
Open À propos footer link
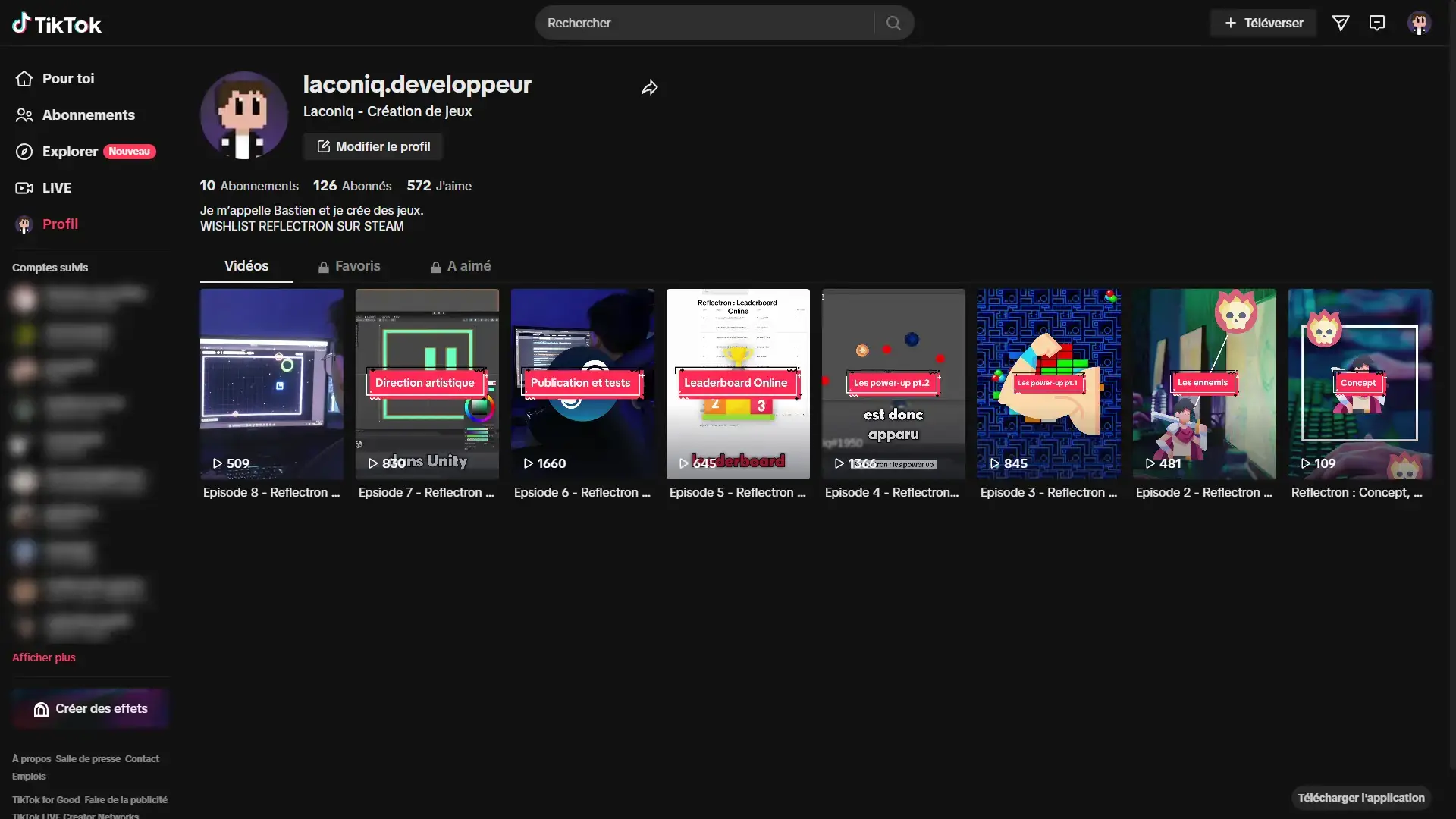[x=31, y=759]
